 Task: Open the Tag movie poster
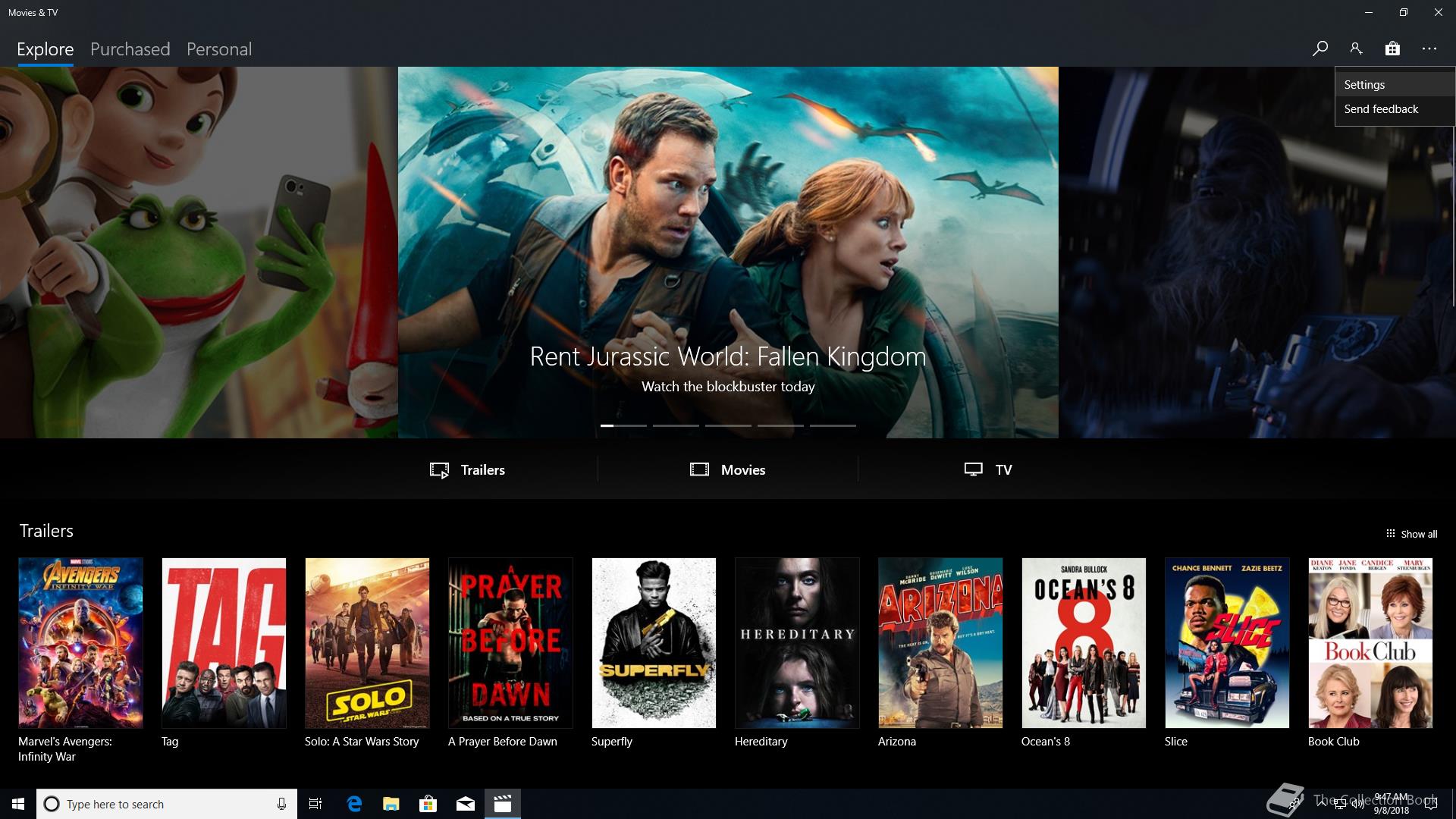[224, 643]
